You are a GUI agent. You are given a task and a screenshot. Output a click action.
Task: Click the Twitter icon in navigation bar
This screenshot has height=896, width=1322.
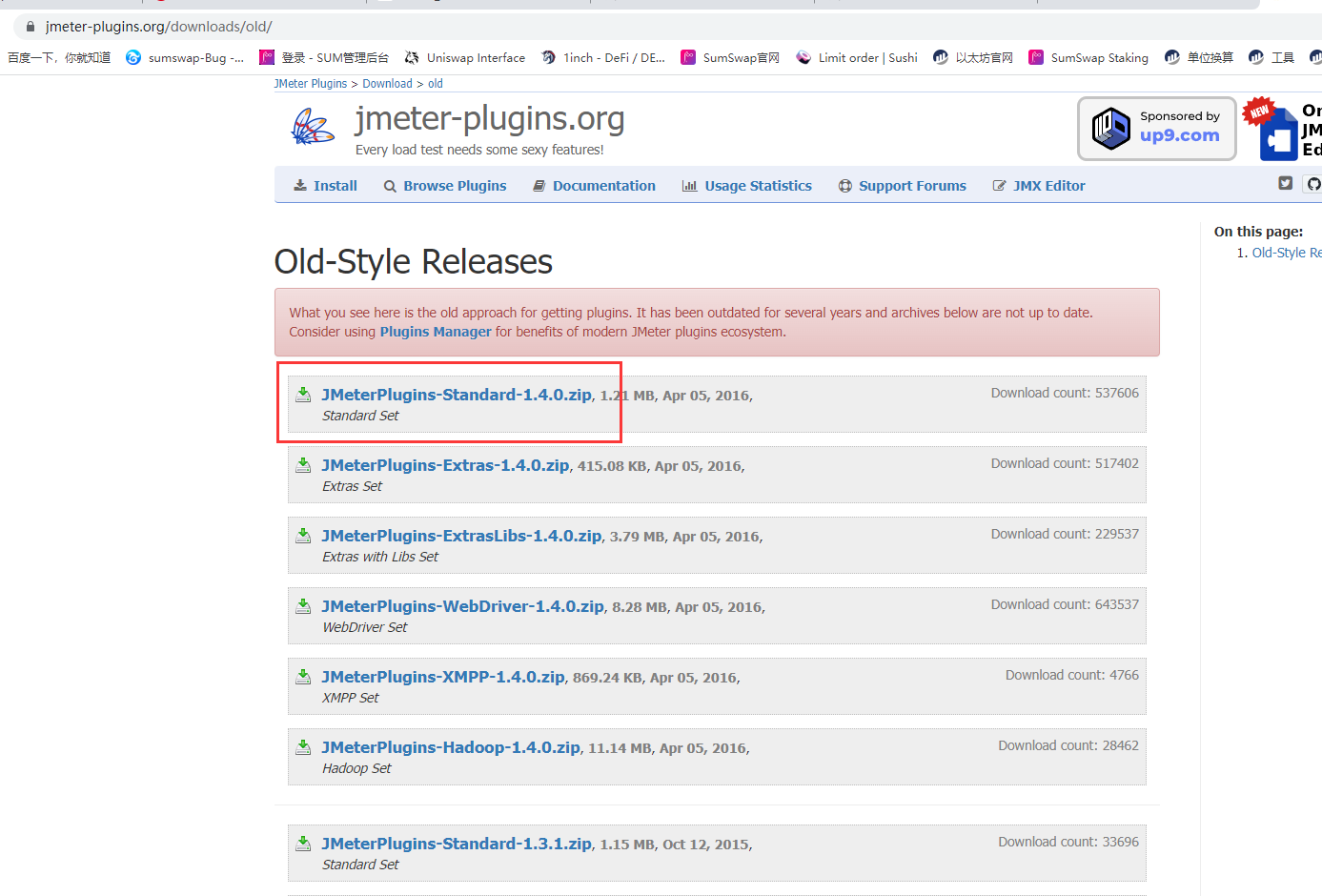[1286, 183]
